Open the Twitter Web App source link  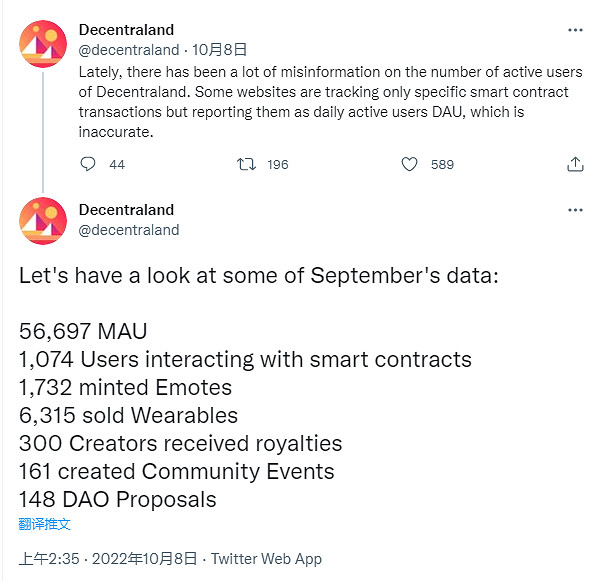point(266,559)
